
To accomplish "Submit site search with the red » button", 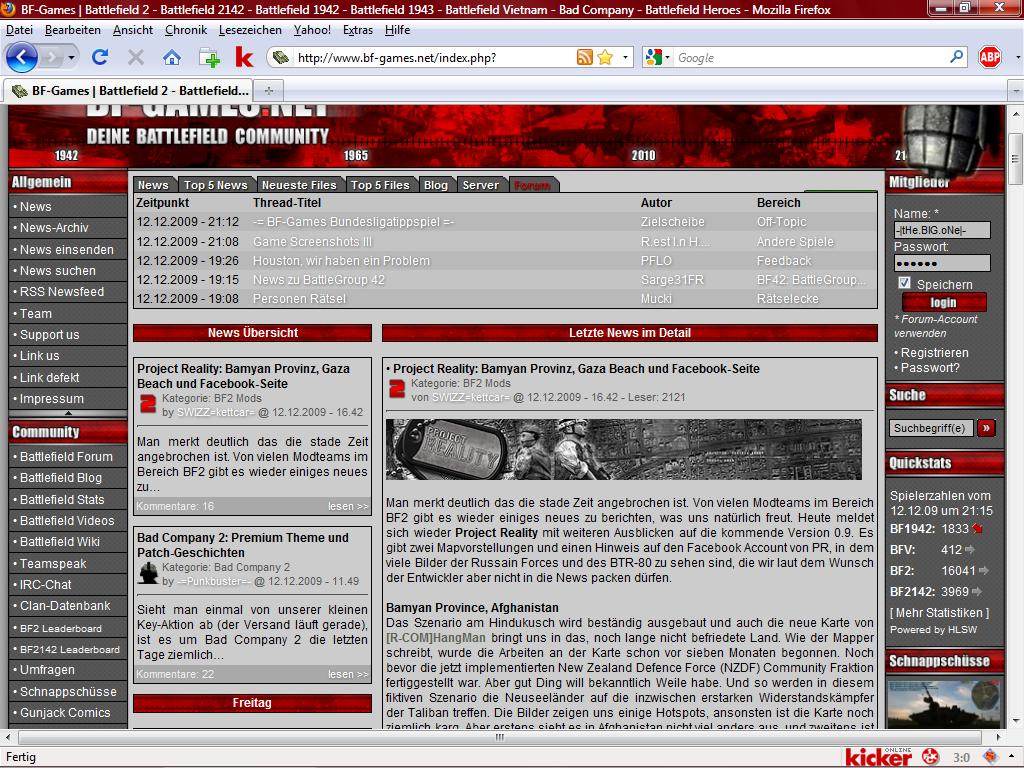I will coord(986,428).
